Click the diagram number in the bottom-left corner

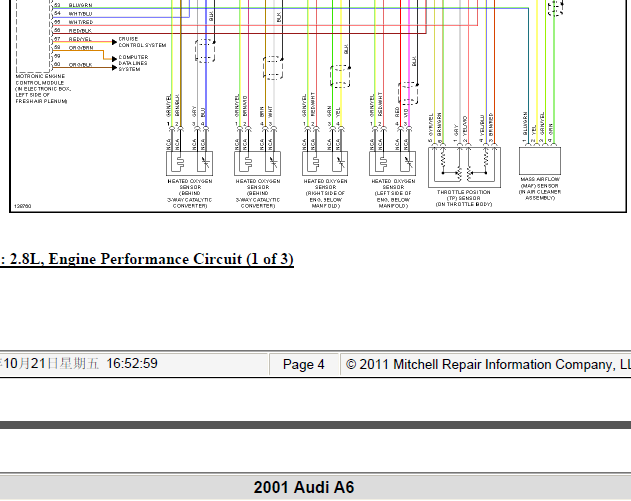point(23,206)
